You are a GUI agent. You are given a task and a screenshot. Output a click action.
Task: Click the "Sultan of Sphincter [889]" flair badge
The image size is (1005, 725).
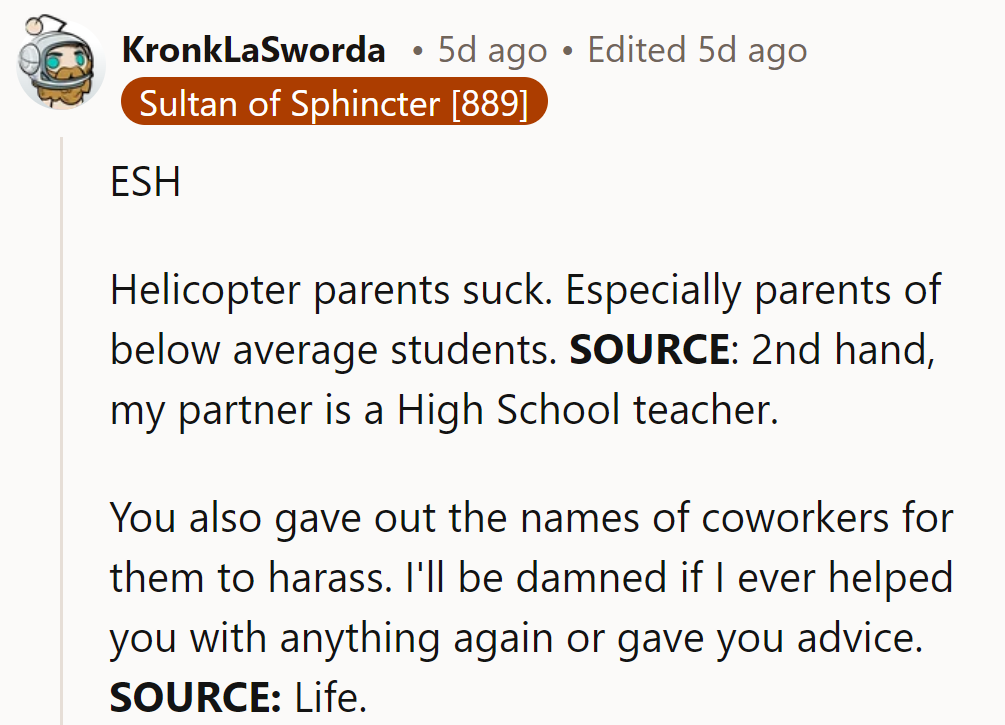pyautogui.click(x=333, y=102)
